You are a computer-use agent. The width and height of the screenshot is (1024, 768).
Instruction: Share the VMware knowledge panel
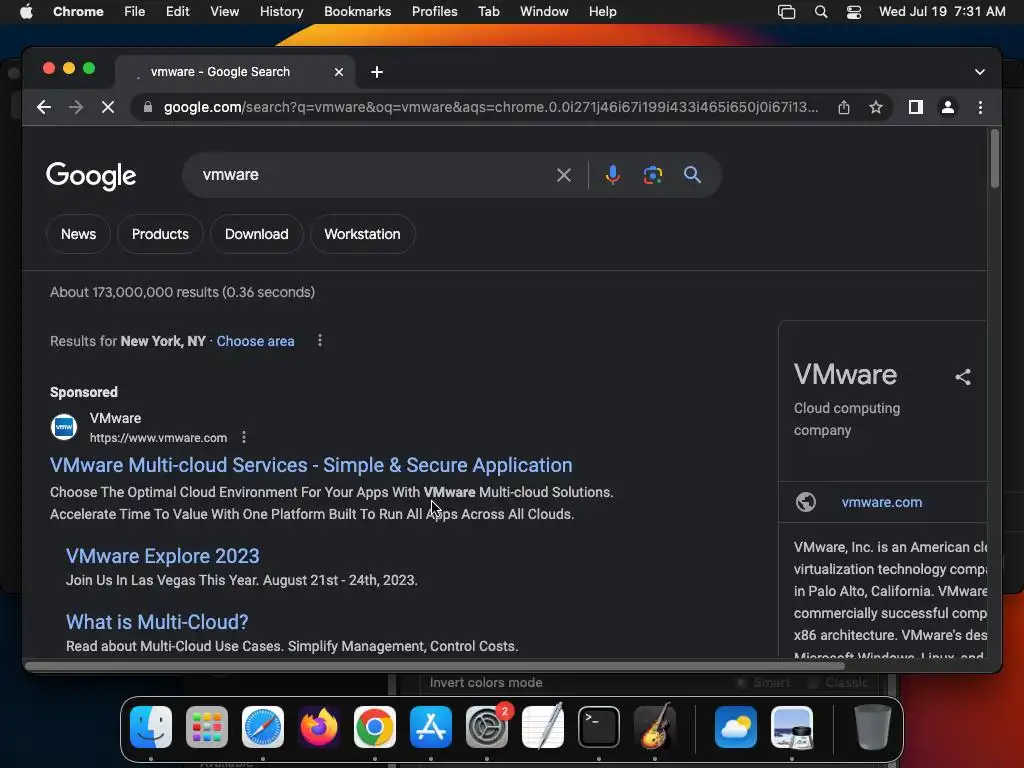pos(963,377)
